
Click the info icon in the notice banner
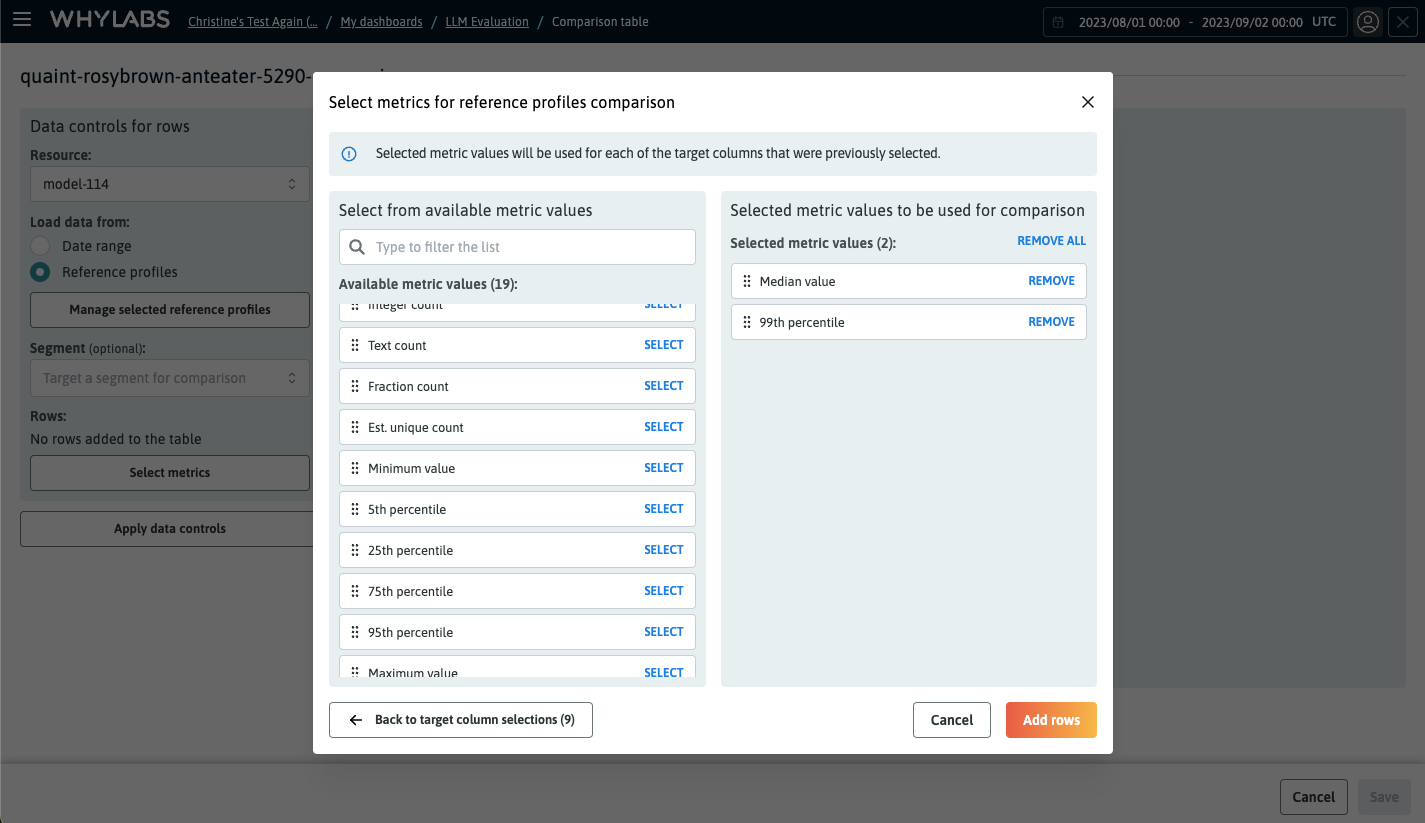coord(348,154)
